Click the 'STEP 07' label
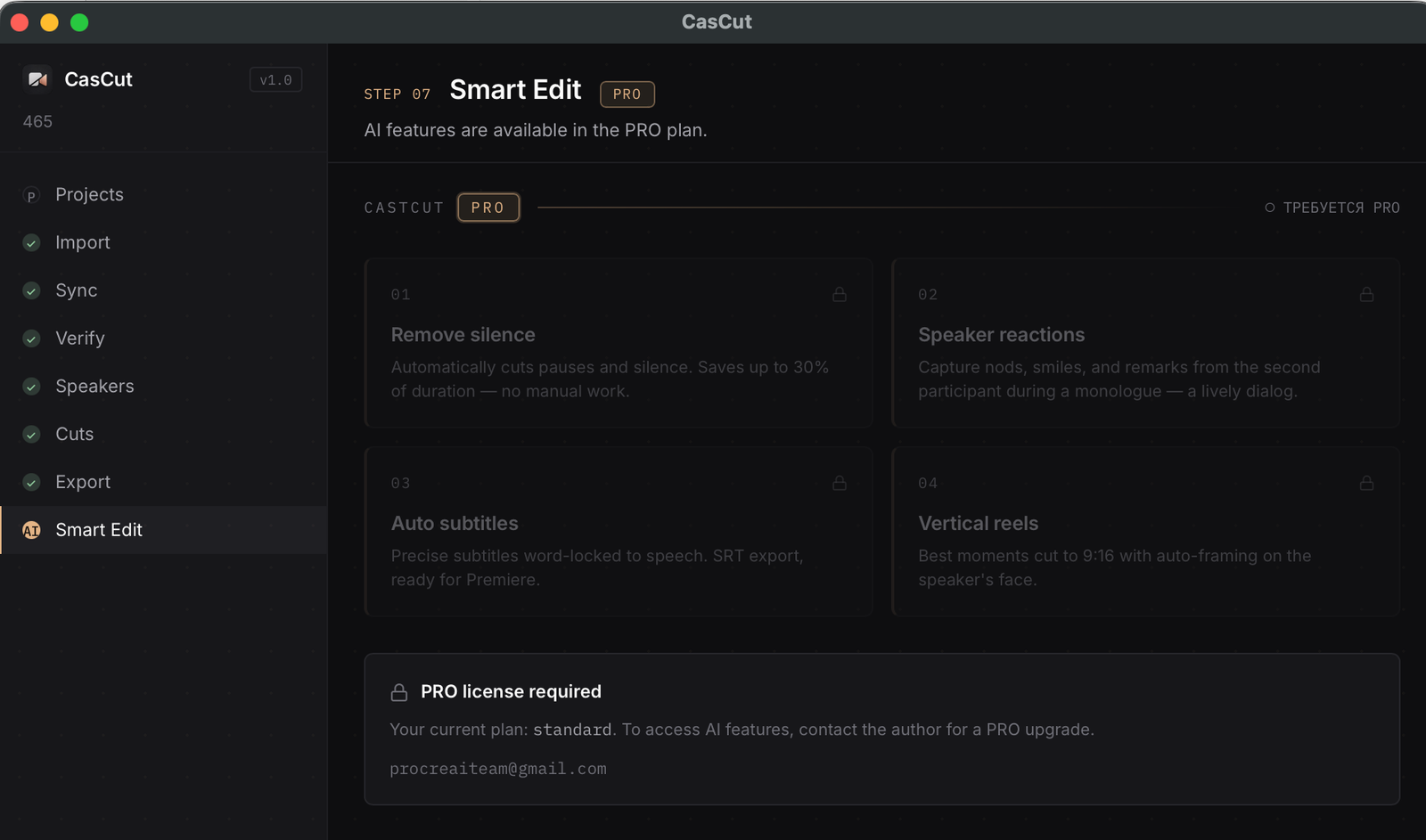 pyautogui.click(x=397, y=94)
